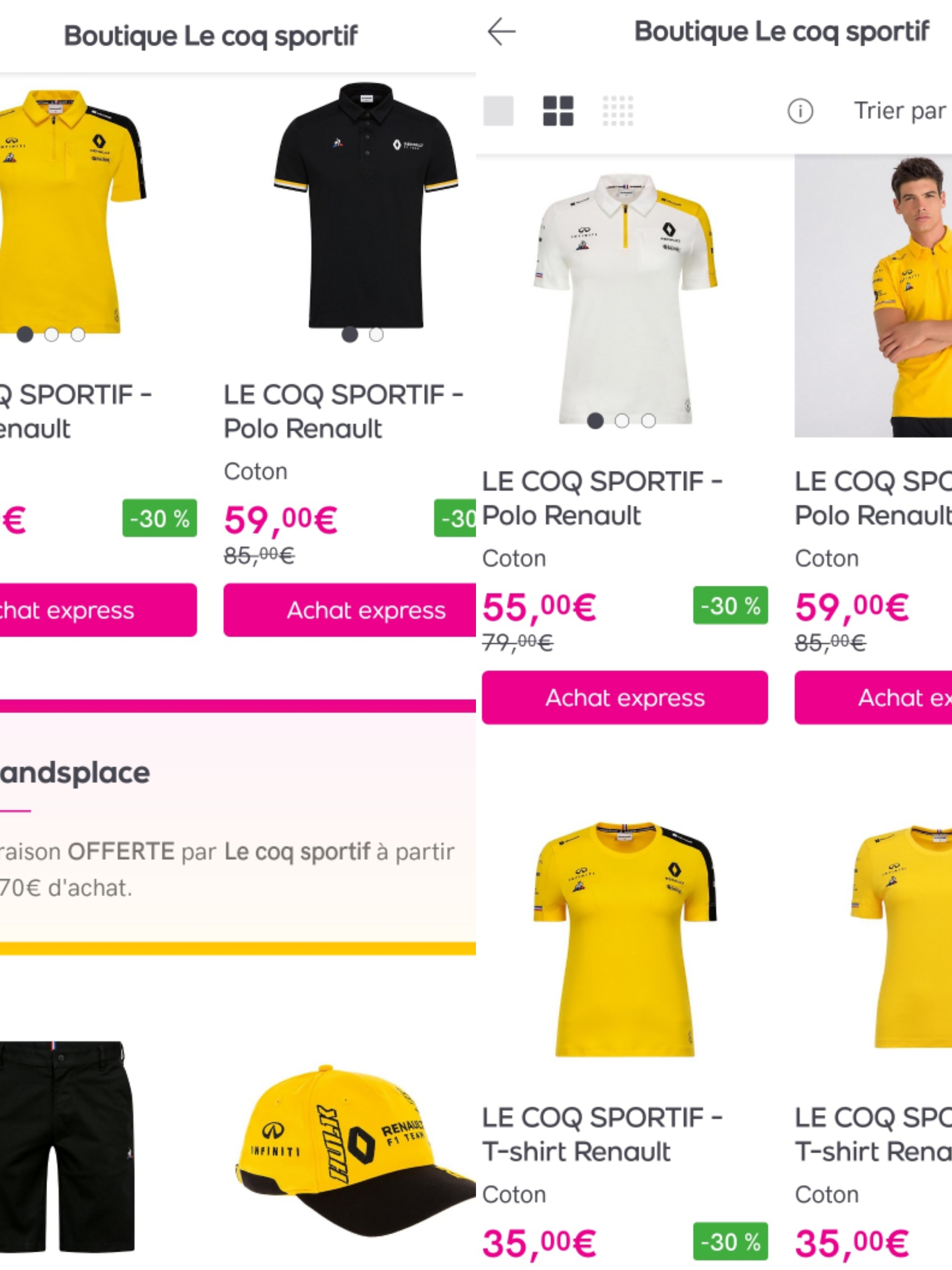This screenshot has width=952, height=1270.
Task: Click Achat express under 55,00€ white polo
Action: pos(625,698)
